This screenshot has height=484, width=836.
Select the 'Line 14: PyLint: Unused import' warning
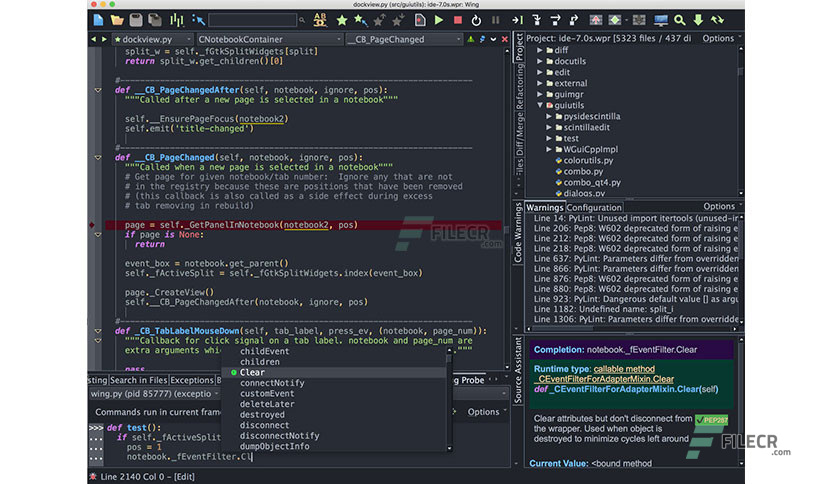[636, 219]
